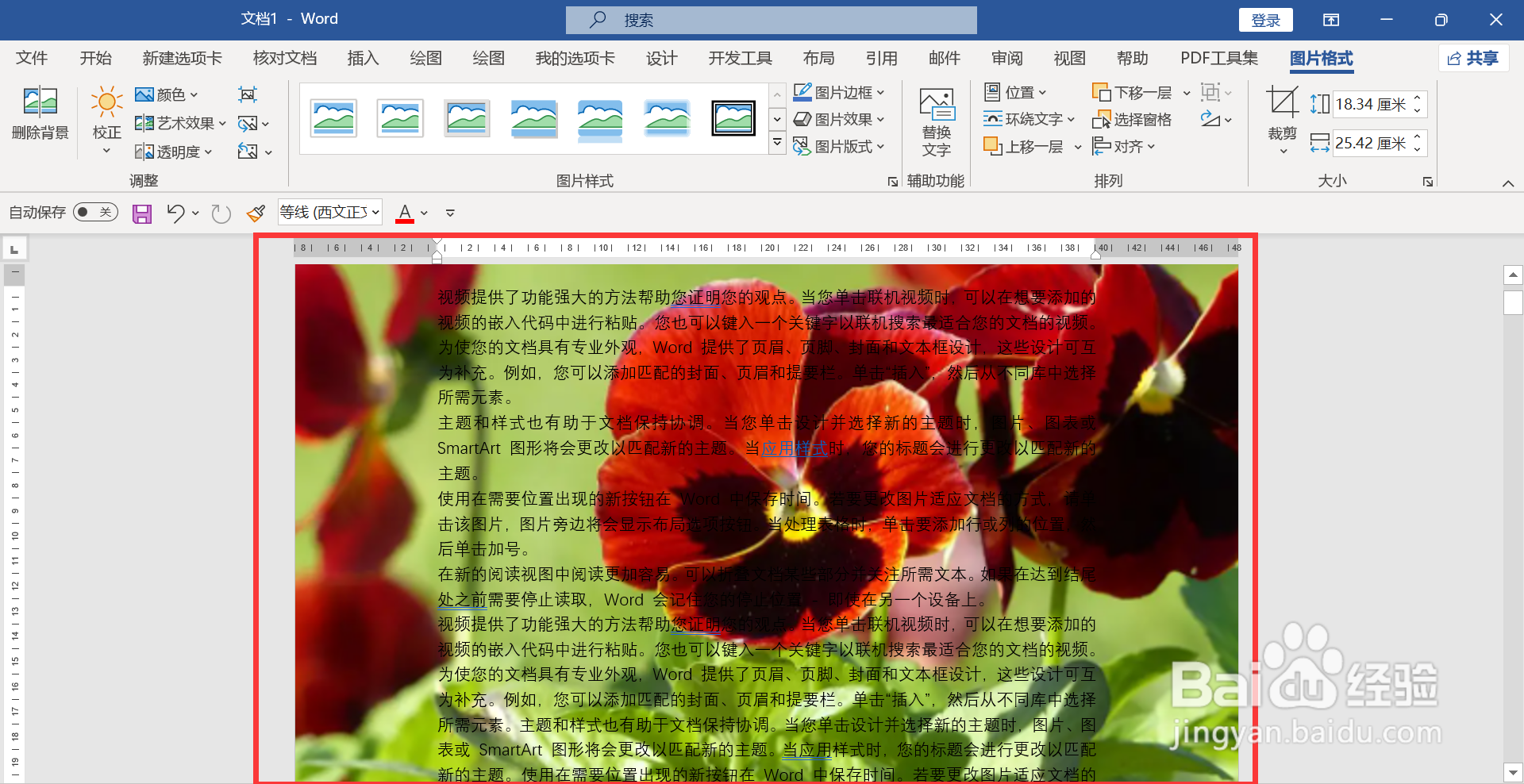Image resolution: width=1524 pixels, height=784 pixels.
Task: Switch to the Design (设计) tab
Action: 661,58
